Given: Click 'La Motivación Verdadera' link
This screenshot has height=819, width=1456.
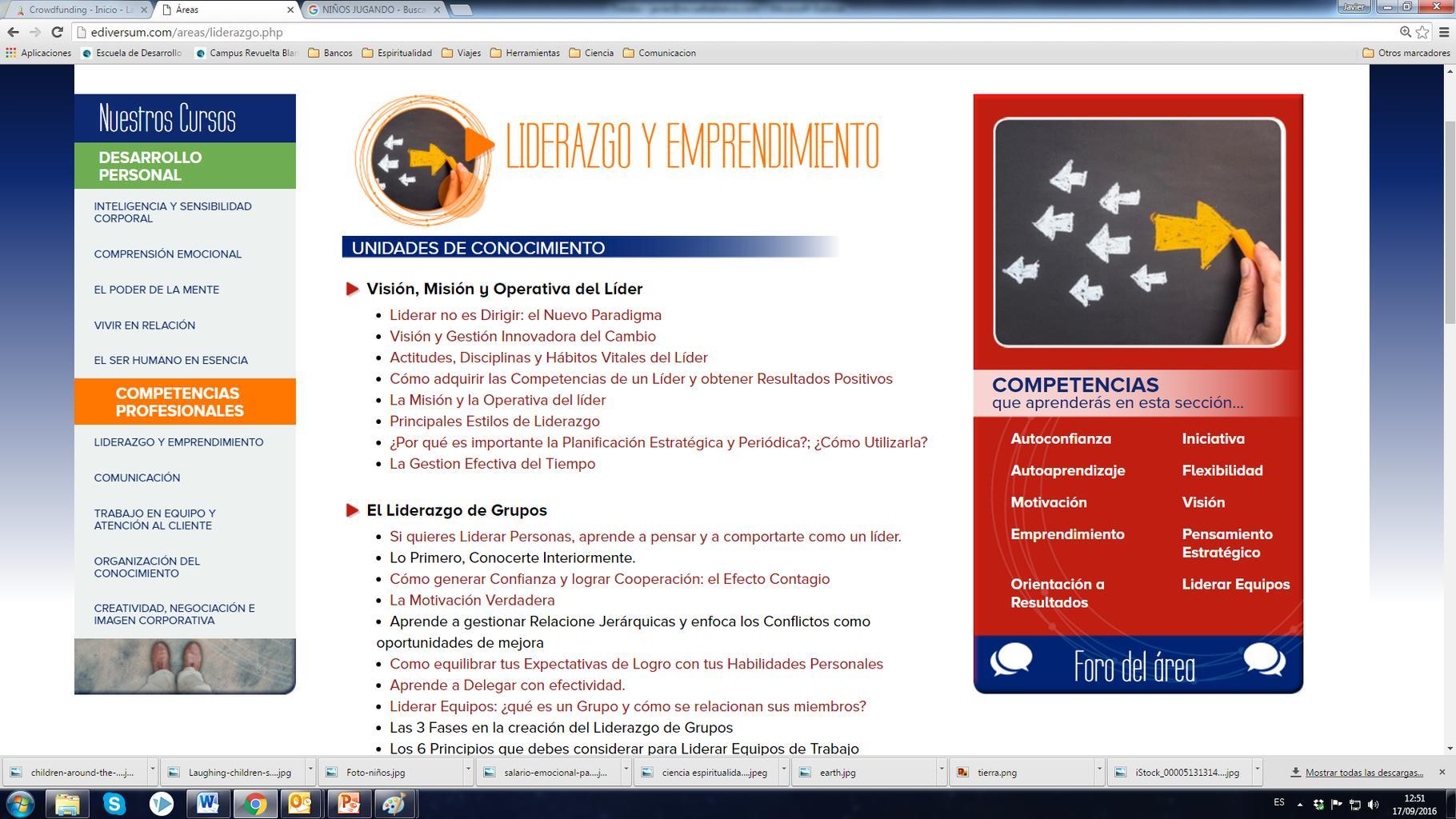Looking at the screenshot, I should pyautogui.click(x=472, y=600).
